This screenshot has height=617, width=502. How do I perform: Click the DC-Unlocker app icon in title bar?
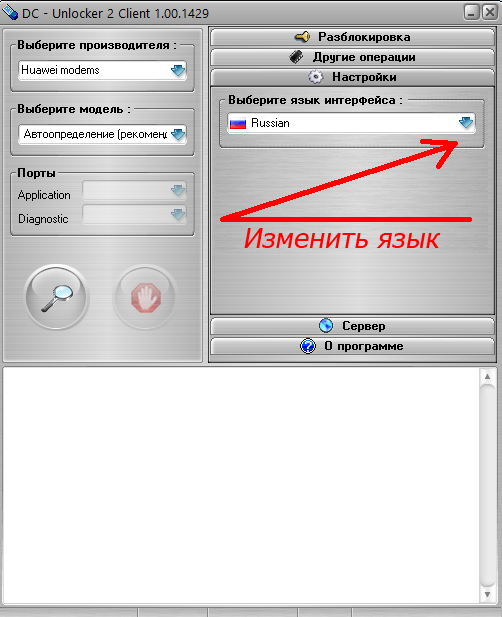tap(10, 13)
